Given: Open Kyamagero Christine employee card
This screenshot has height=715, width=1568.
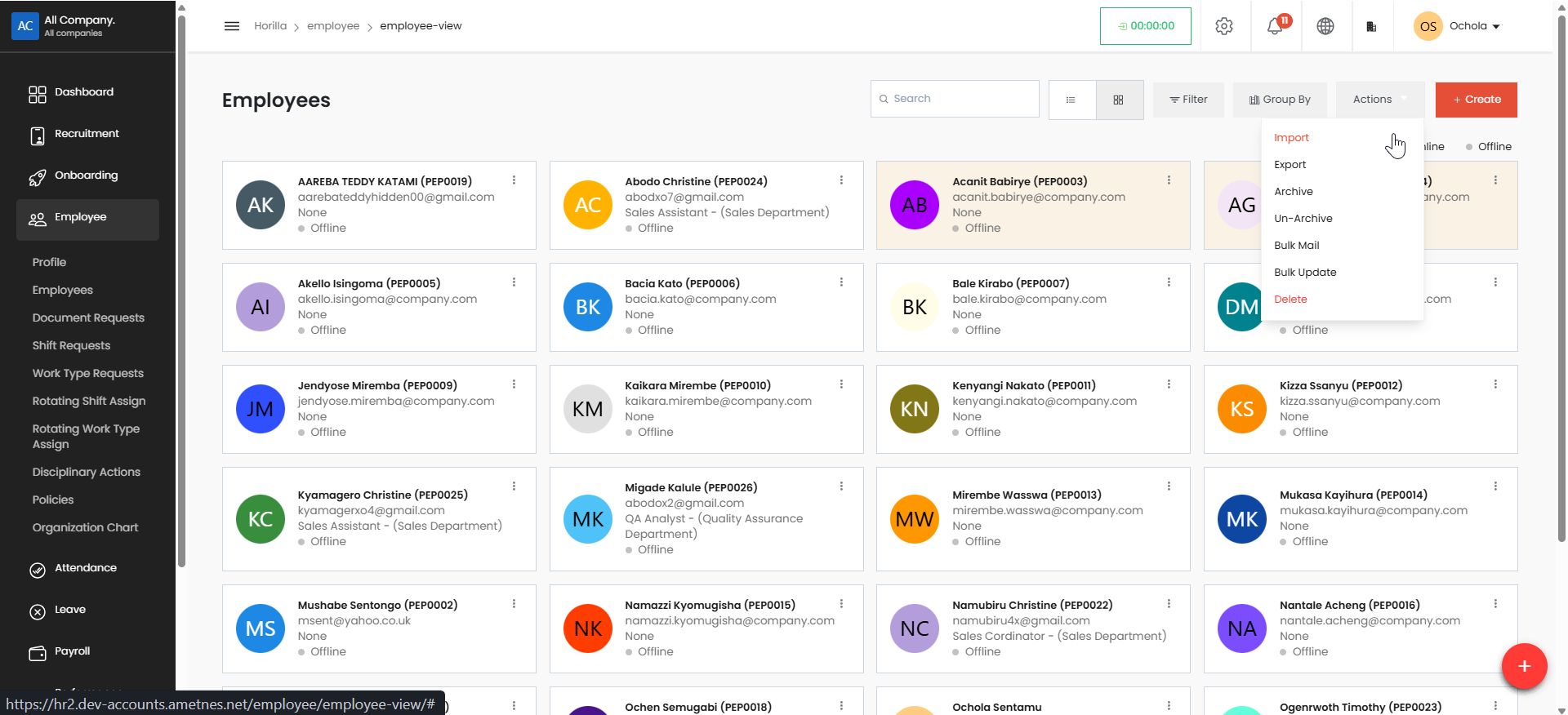Looking at the screenshot, I should (379, 519).
